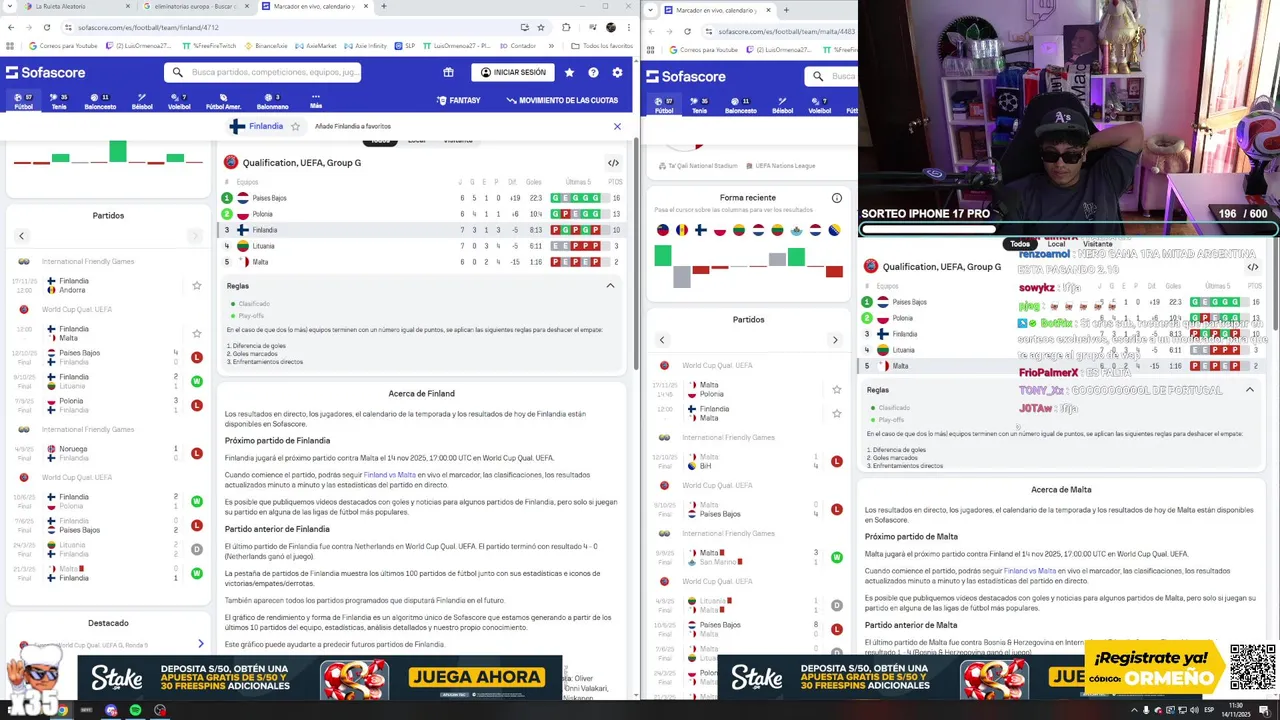Click the info icon next to Forma reciente
This screenshot has height=720, width=1280.
click(837, 197)
